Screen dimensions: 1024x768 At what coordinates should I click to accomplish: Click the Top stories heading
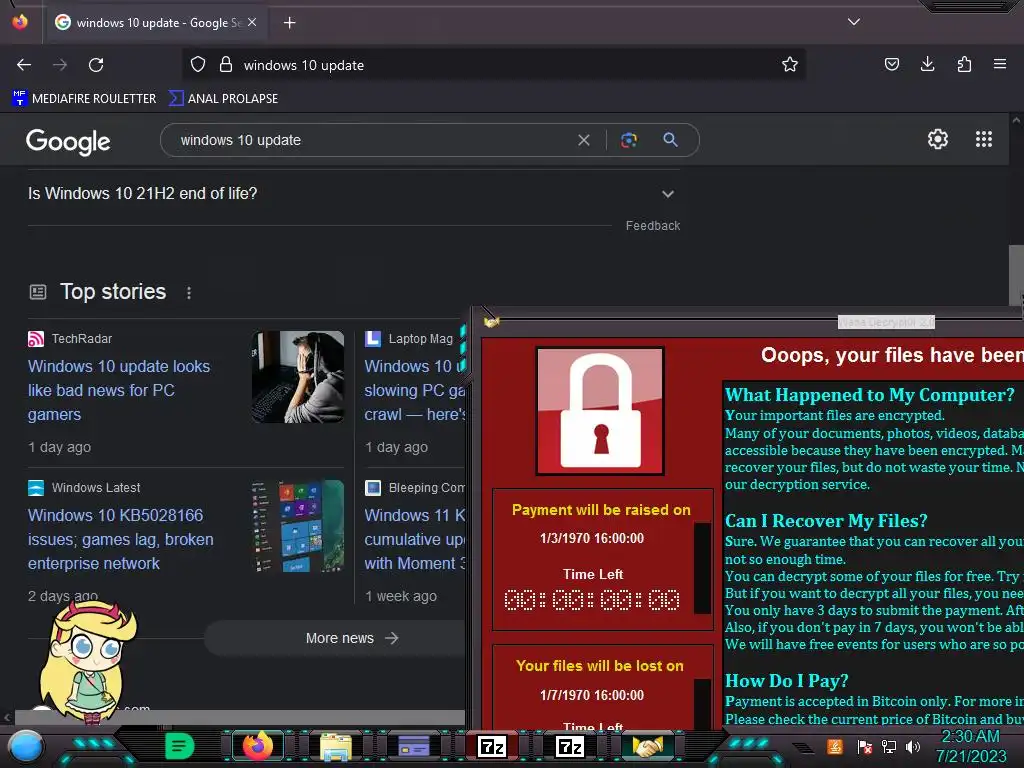click(x=113, y=291)
